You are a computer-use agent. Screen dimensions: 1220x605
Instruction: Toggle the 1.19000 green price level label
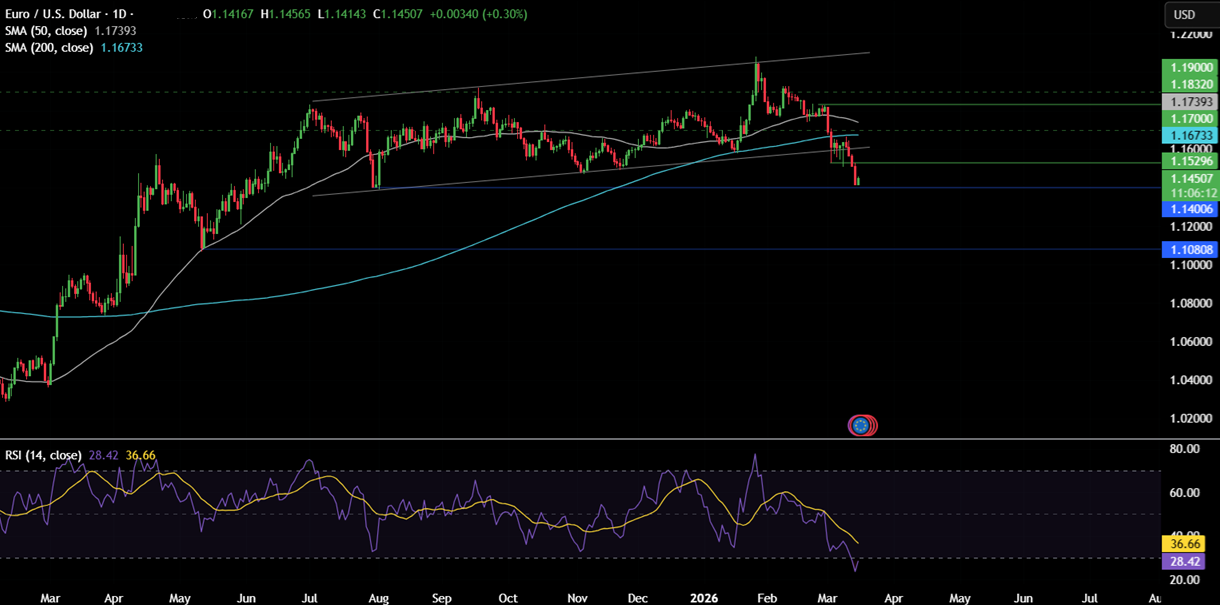[1190, 66]
